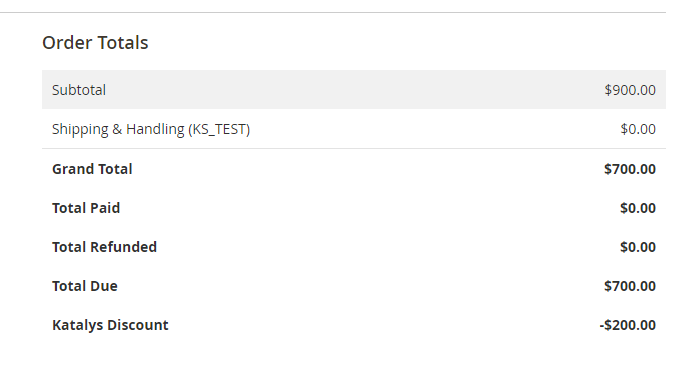Click the $900.00 subtotal amount
The height and width of the screenshot is (382, 689).
(630, 90)
